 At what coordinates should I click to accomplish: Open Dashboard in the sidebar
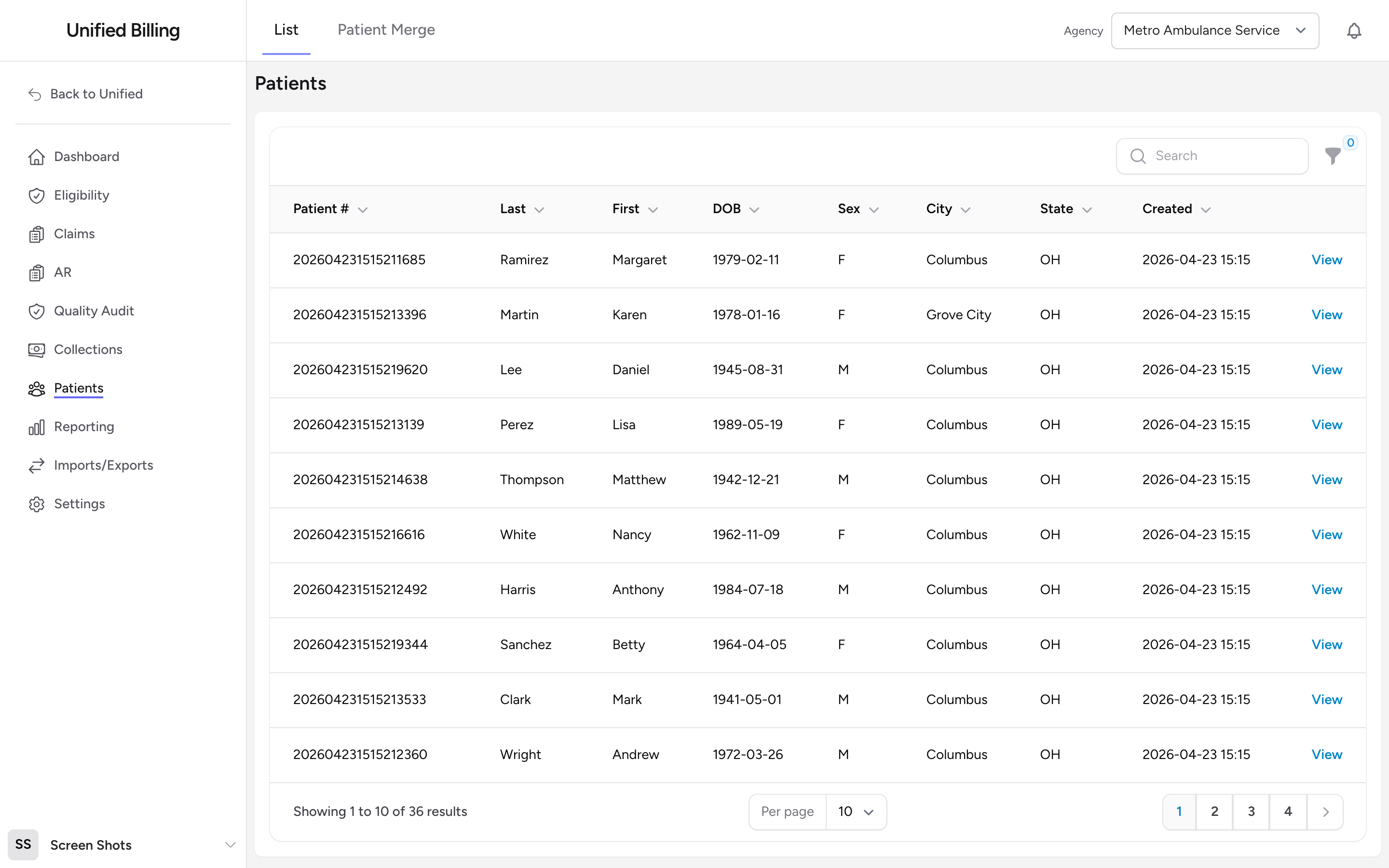[x=87, y=157]
